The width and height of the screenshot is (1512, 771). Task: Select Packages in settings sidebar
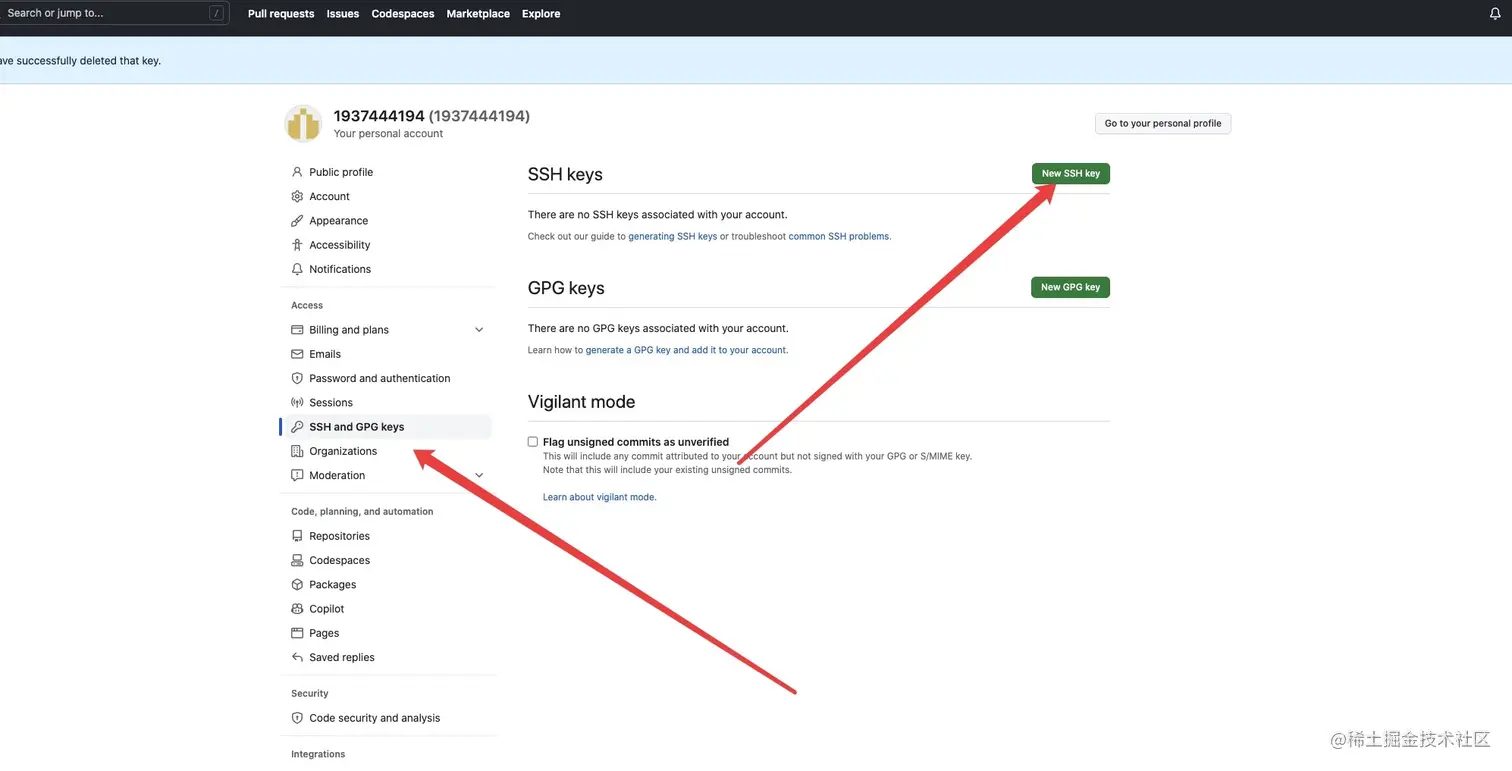[x=333, y=585]
